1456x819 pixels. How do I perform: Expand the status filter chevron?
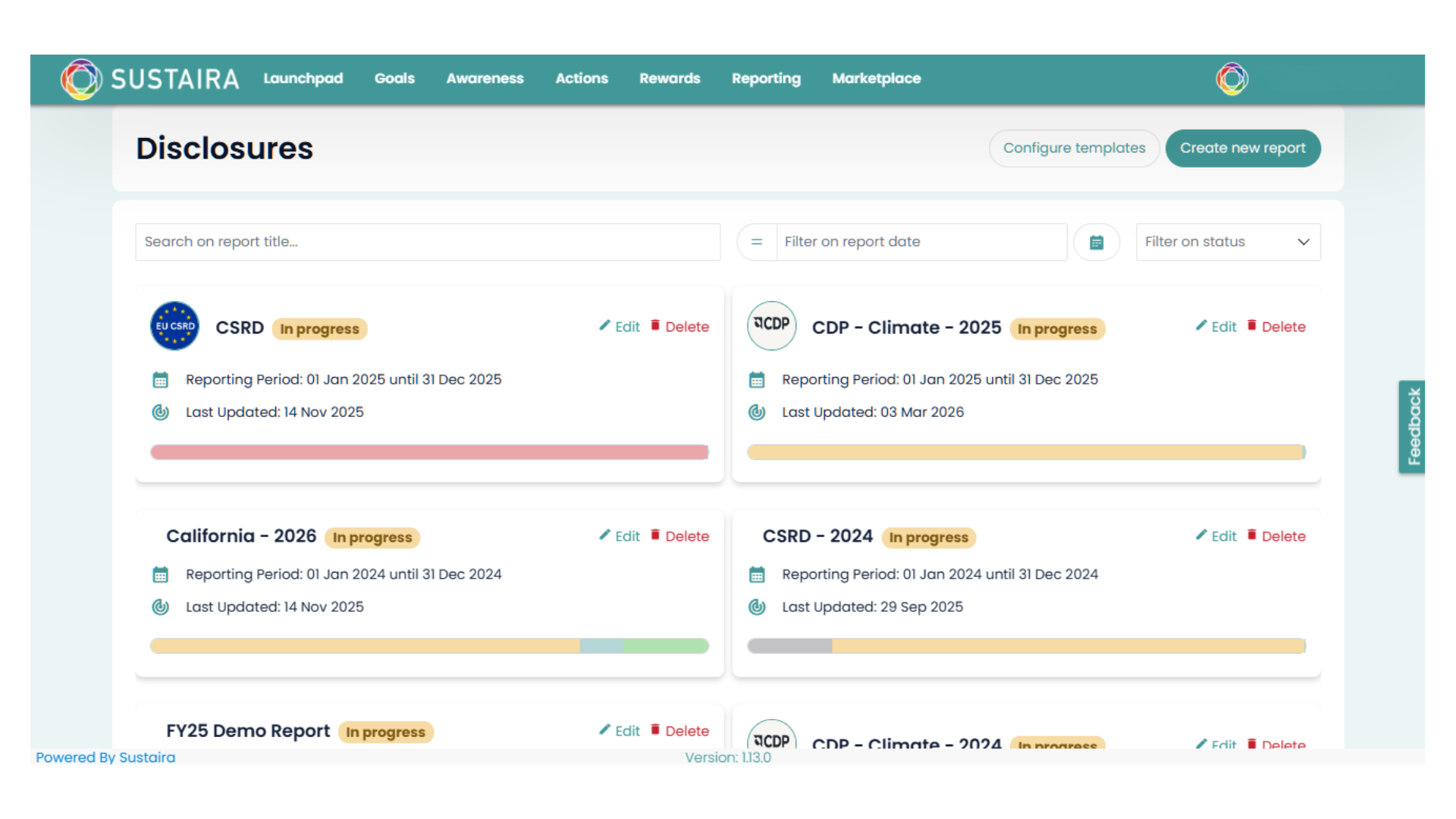pyautogui.click(x=1303, y=242)
